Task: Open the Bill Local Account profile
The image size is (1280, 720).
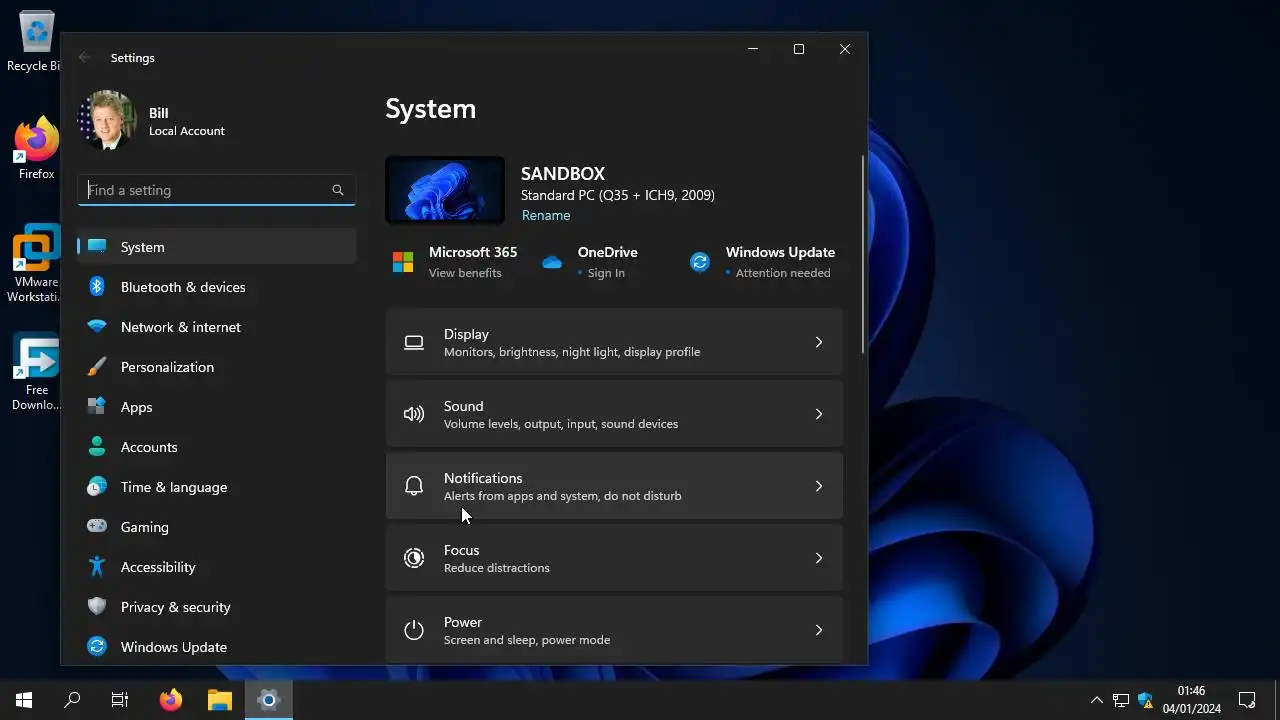Action: click(x=152, y=121)
